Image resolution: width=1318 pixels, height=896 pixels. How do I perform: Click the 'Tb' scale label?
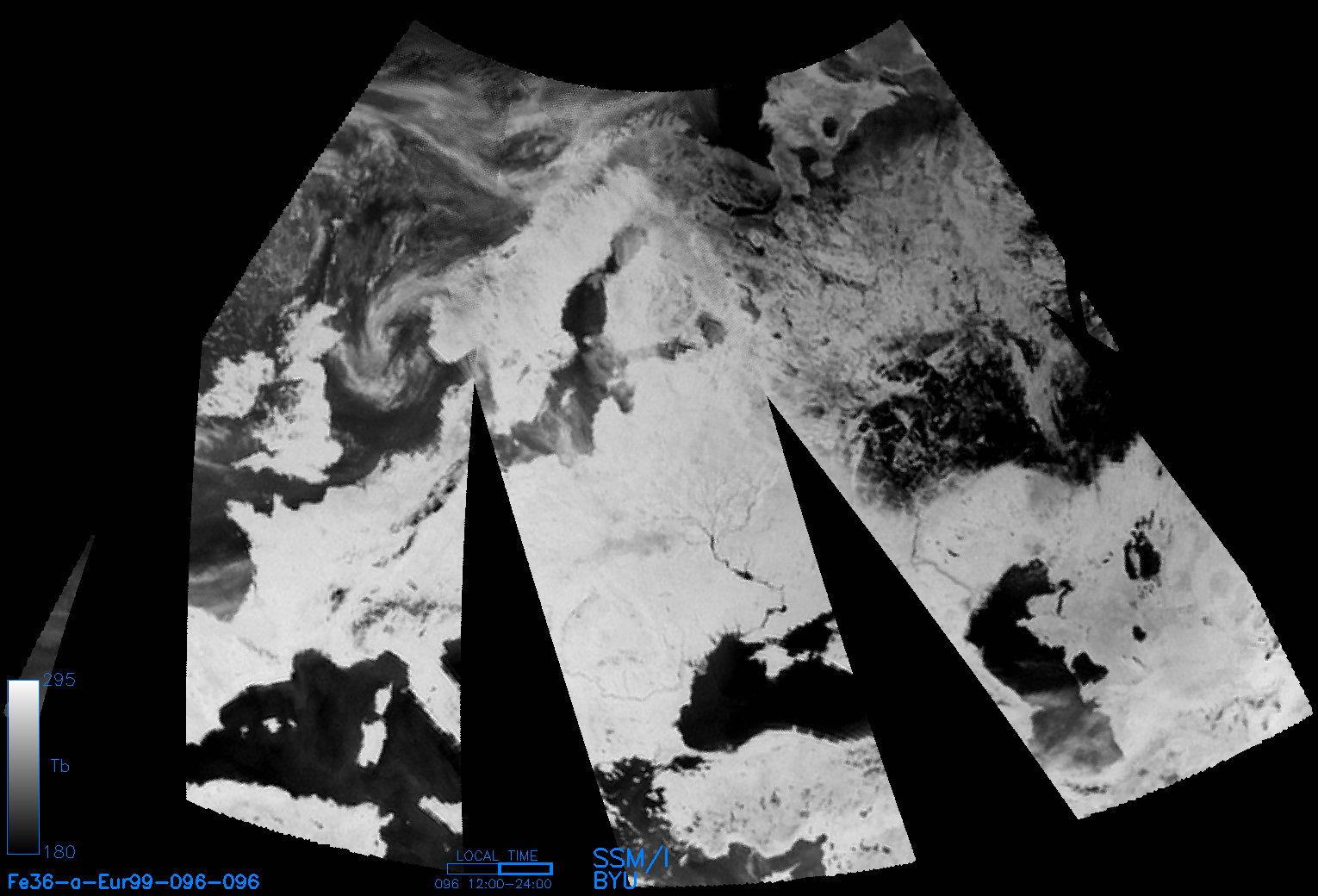60,766
